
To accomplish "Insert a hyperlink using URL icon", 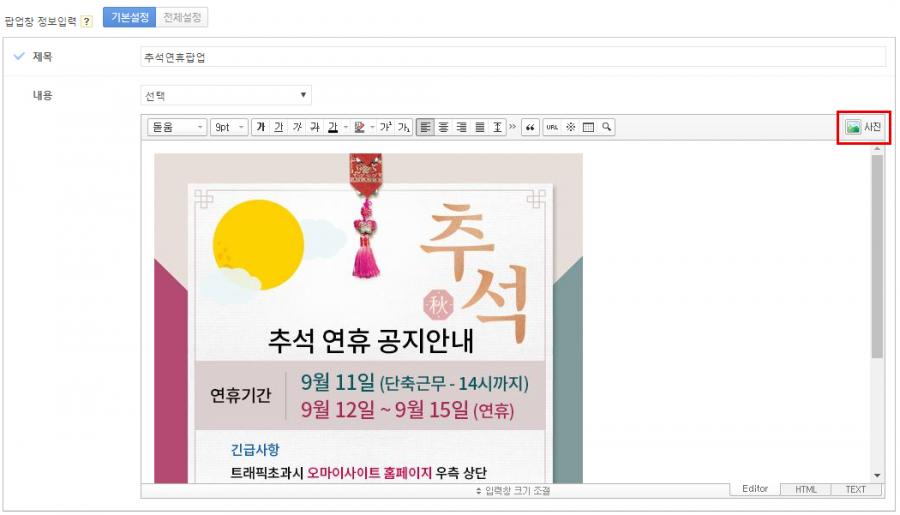I will point(552,128).
